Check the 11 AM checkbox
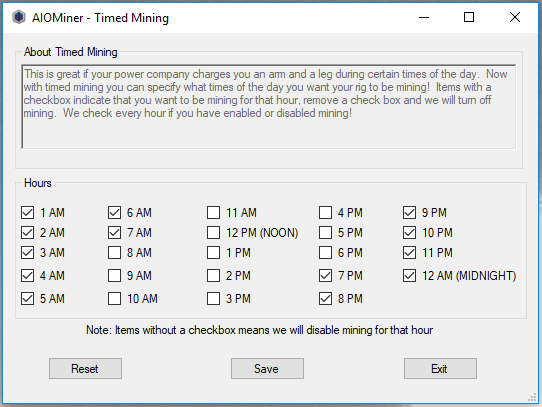 click(x=213, y=213)
